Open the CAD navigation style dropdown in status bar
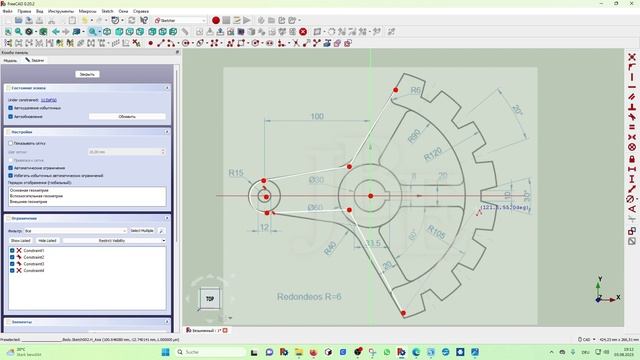This screenshot has width=640, height=360. [x=587, y=340]
